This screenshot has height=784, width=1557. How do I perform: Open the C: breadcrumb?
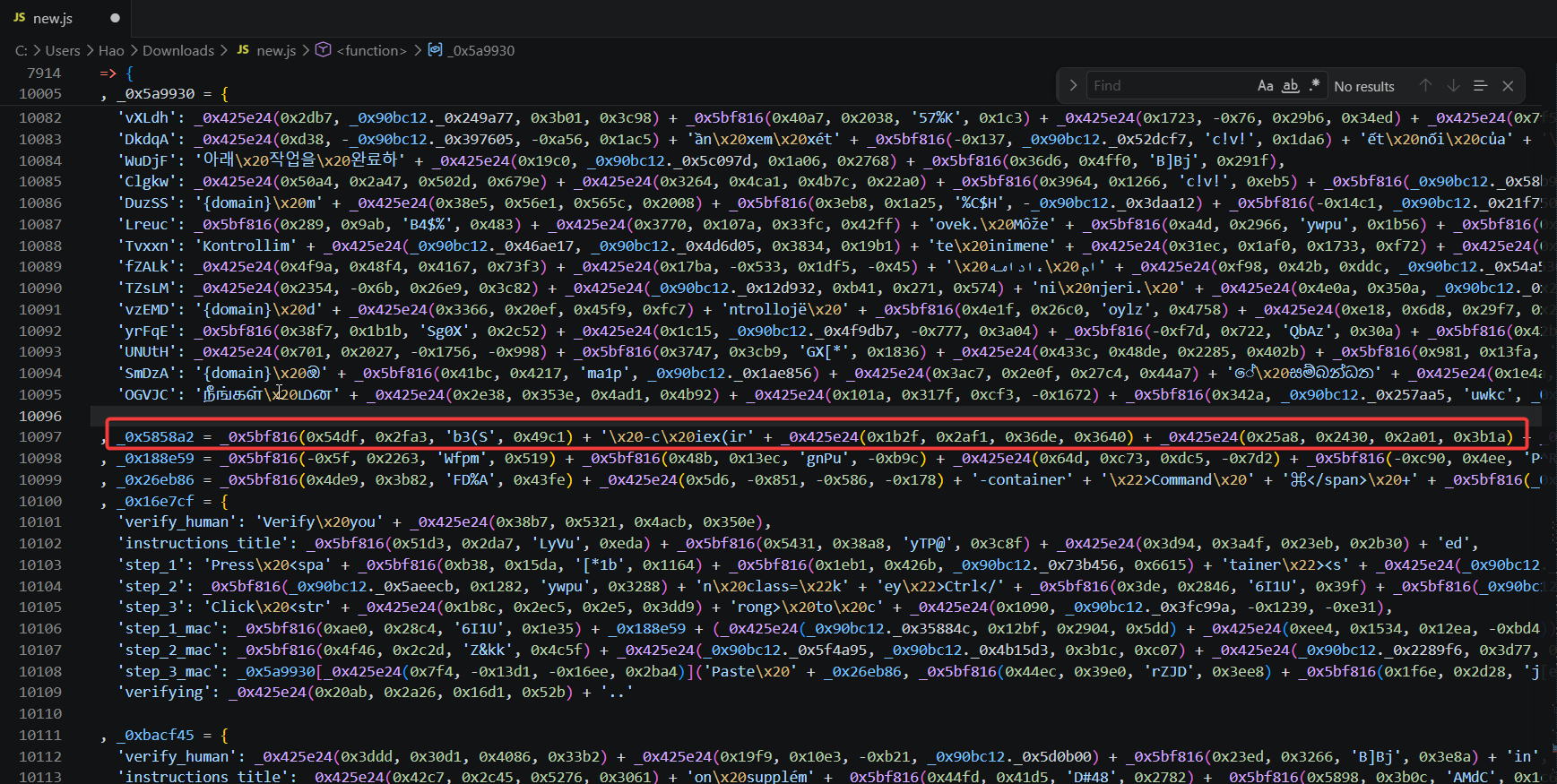pos(22,51)
